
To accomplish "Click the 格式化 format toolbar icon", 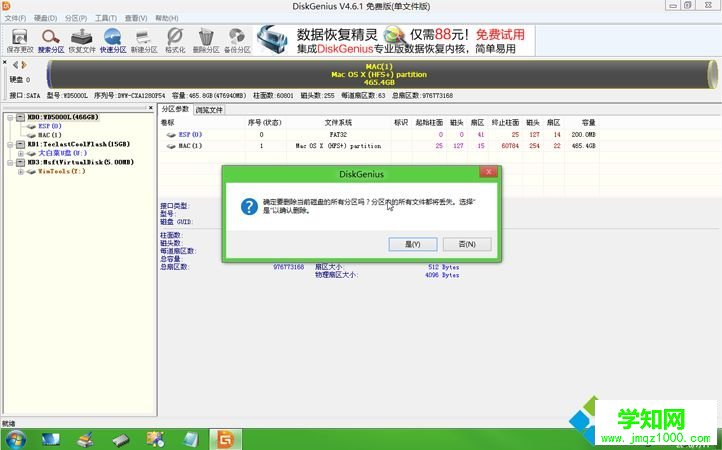I will (175, 41).
